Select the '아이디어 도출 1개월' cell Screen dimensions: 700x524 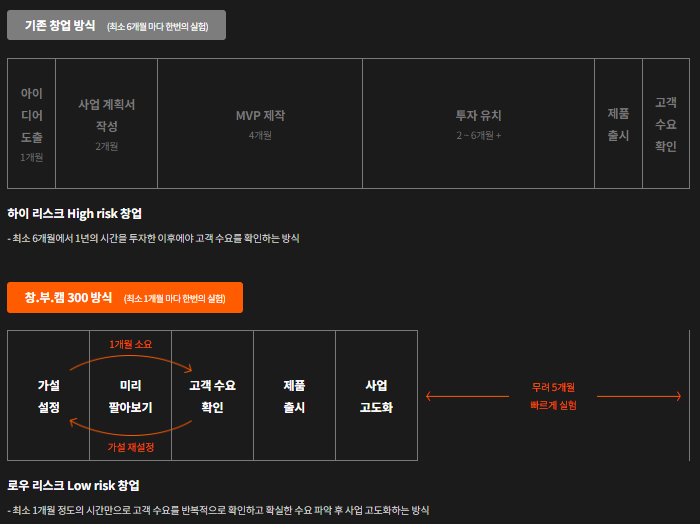32,124
